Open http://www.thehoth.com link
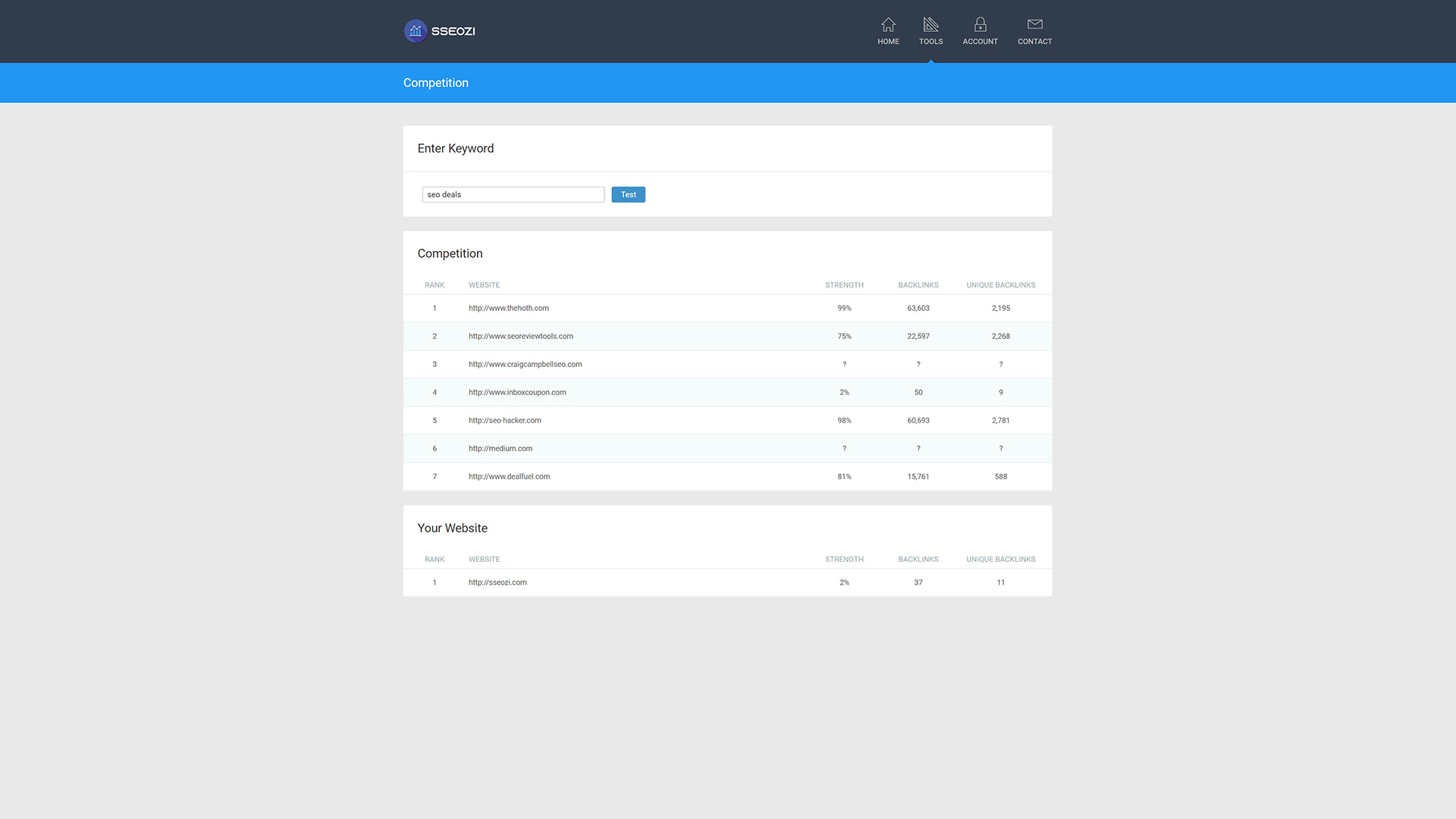Screen dimensions: 1456x819 pyautogui.click(x=509, y=309)
